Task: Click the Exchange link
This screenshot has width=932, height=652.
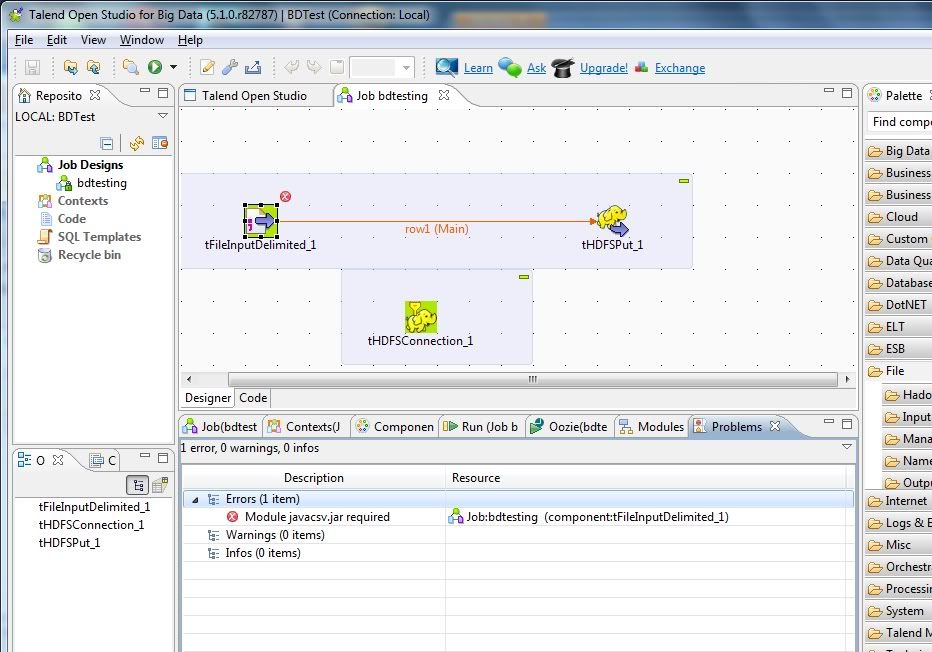Action: point(679,68)
